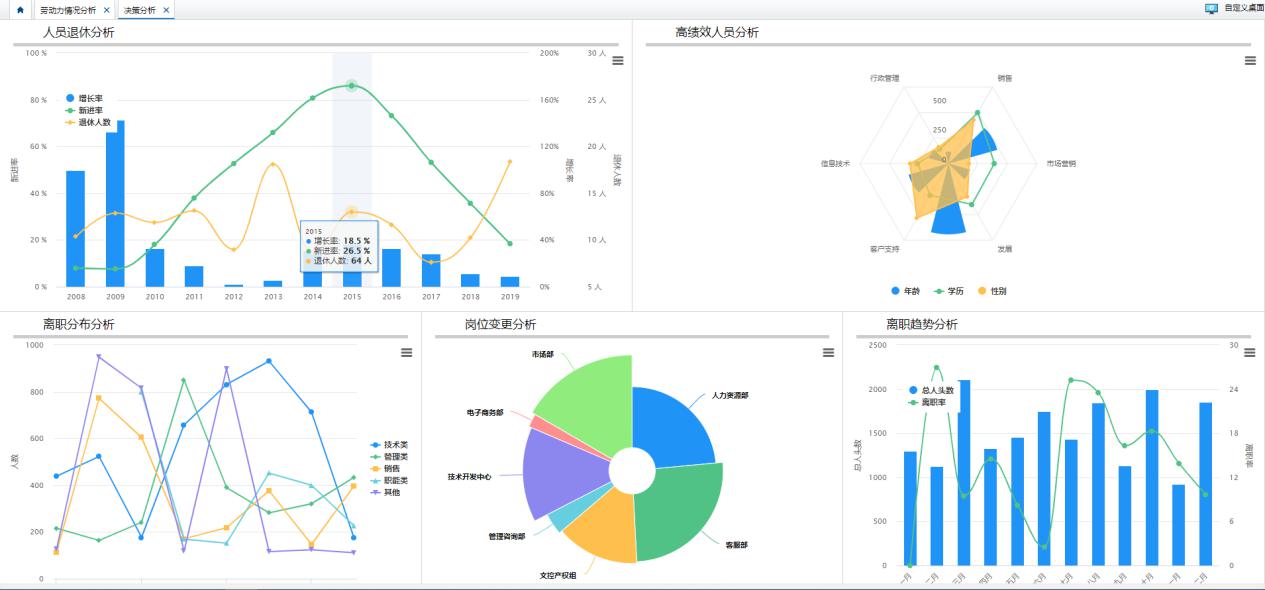Toggle 增长率 series in retirement chart legend
This screenshot has height=590, width=1265.
coord(89,98)
